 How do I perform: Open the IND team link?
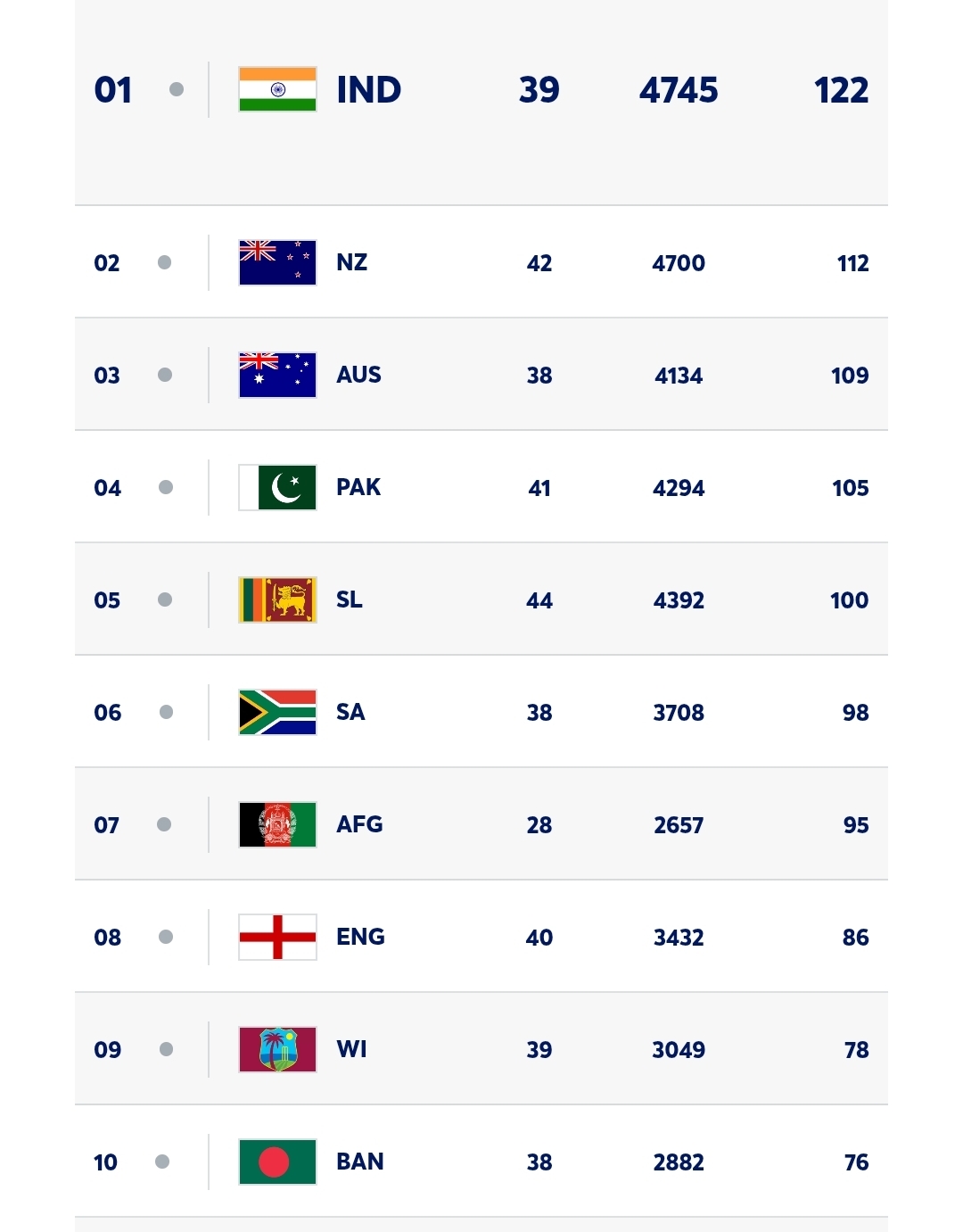click(x=368, y=89)
